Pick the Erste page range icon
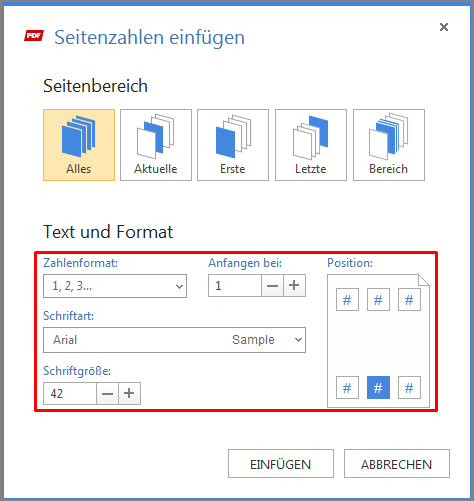 tap(233, 145)
